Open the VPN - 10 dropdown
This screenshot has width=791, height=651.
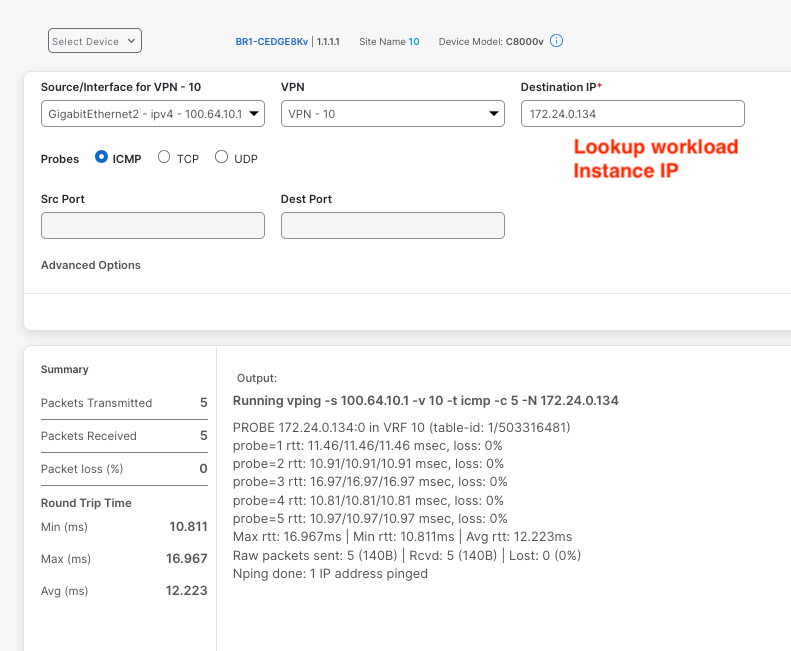click(392, 114)
